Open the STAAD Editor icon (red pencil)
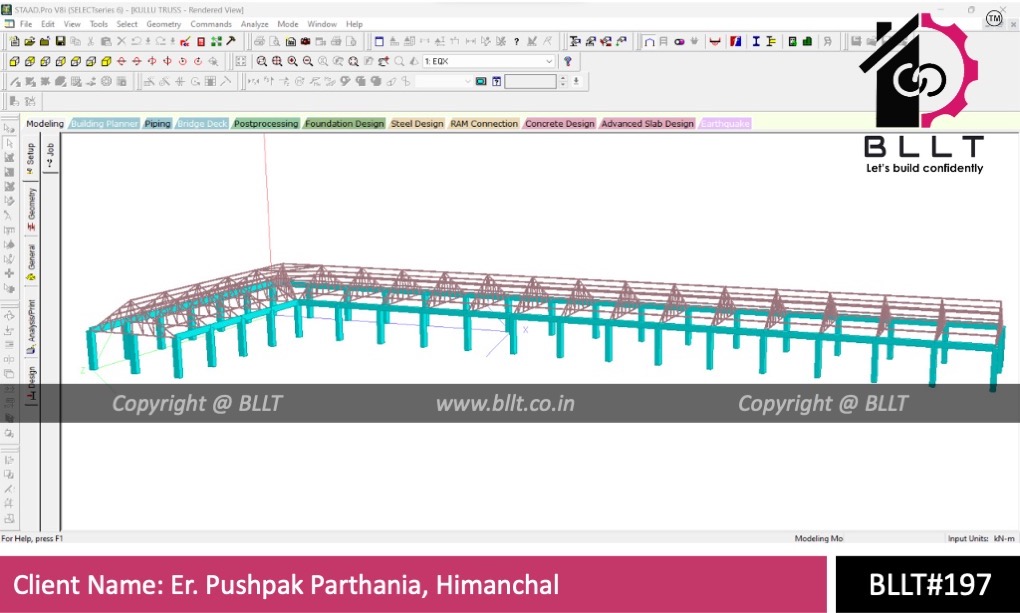This screenshot has height=613, width=1020. click(185, 41)
